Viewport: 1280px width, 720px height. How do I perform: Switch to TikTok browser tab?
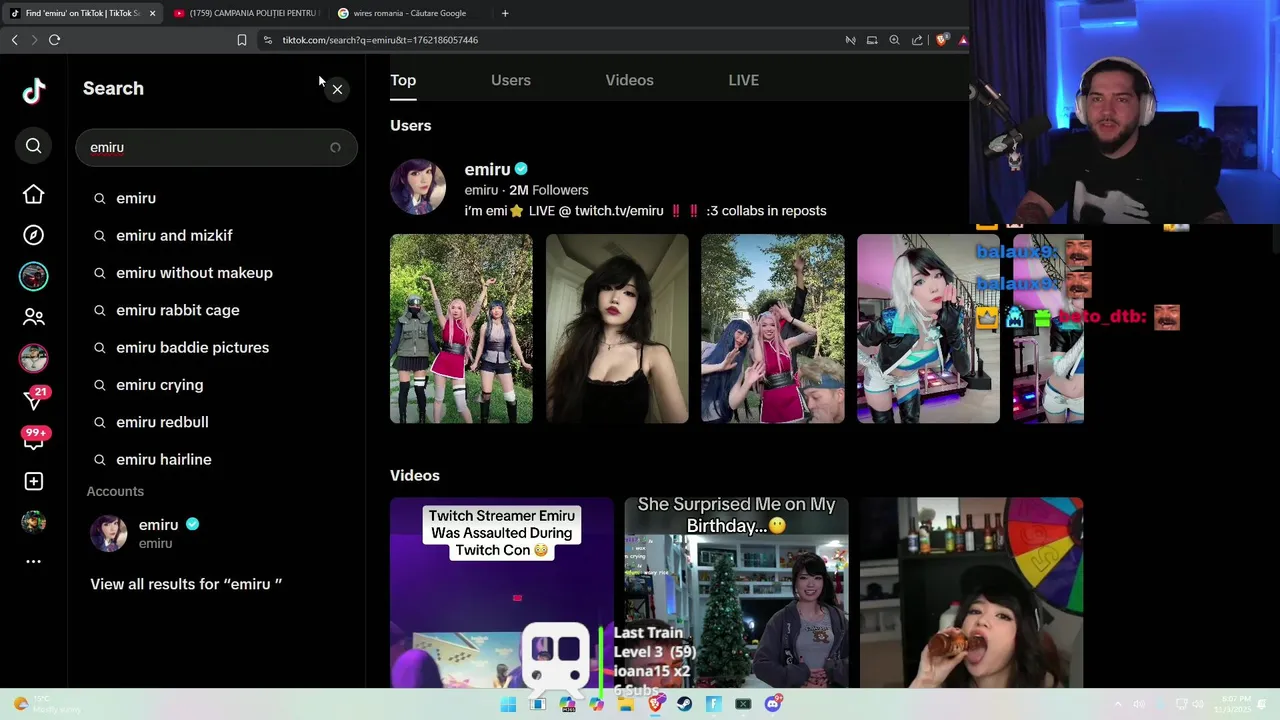(x=82, y=13)
